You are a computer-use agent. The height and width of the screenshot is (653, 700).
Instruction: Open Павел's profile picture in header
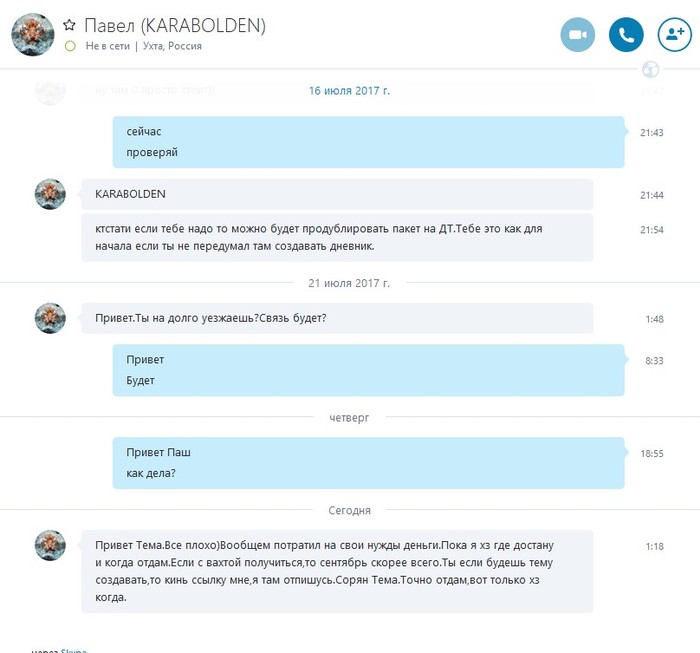pyautogui.click(x=33, y=35)
